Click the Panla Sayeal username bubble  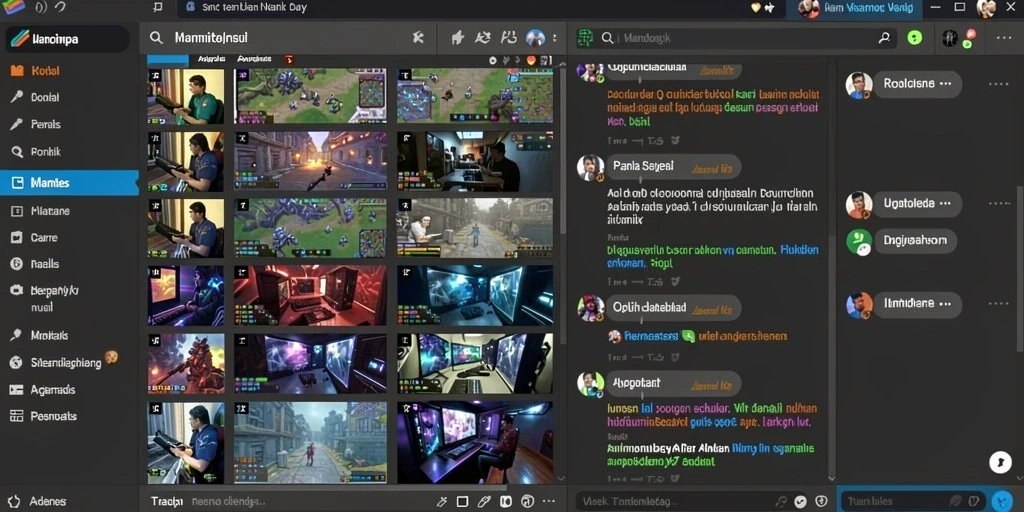pos(673,167)
